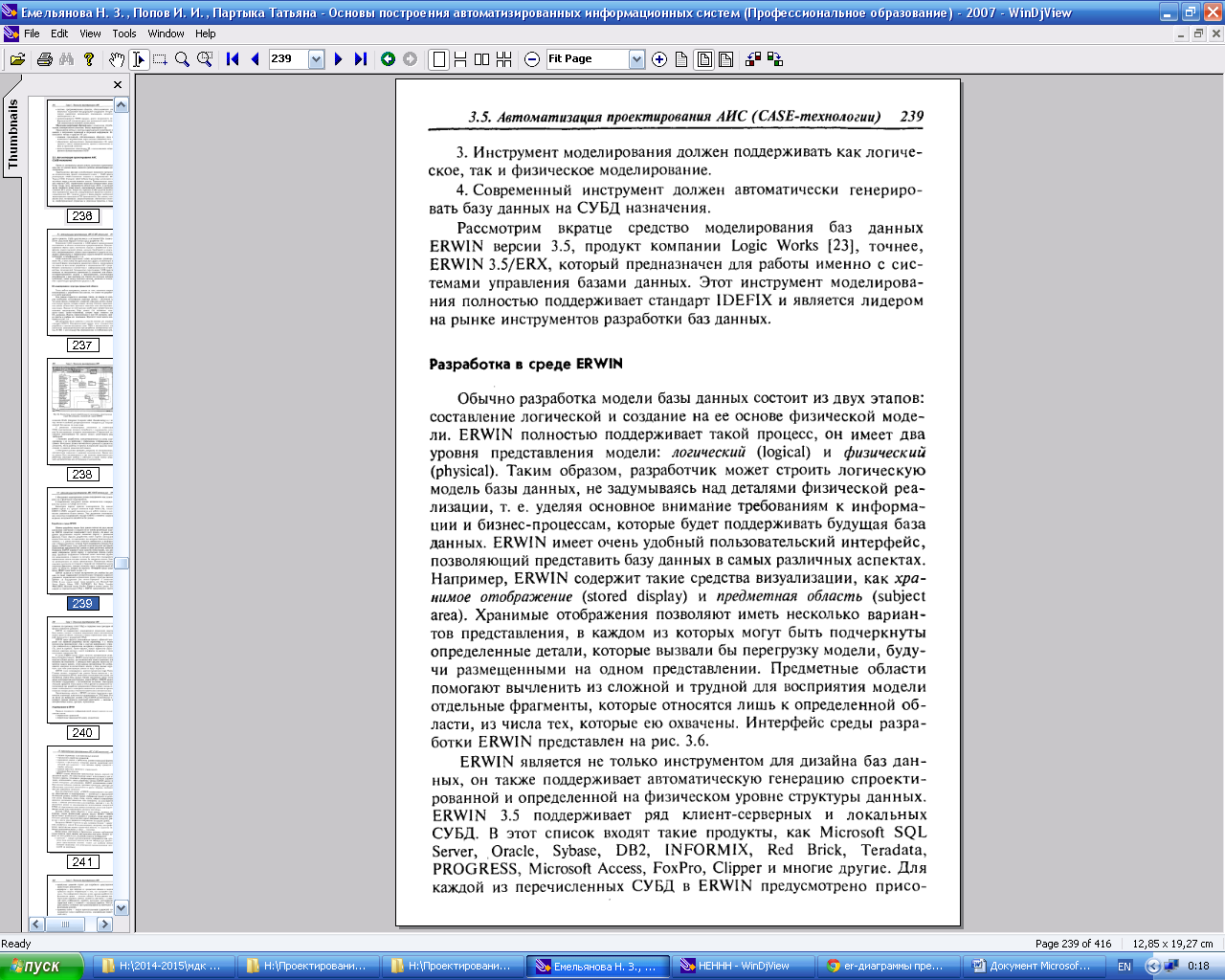Click the Print icon in toolbar
Screen dimensions: 1225x980
coord(44,59)
